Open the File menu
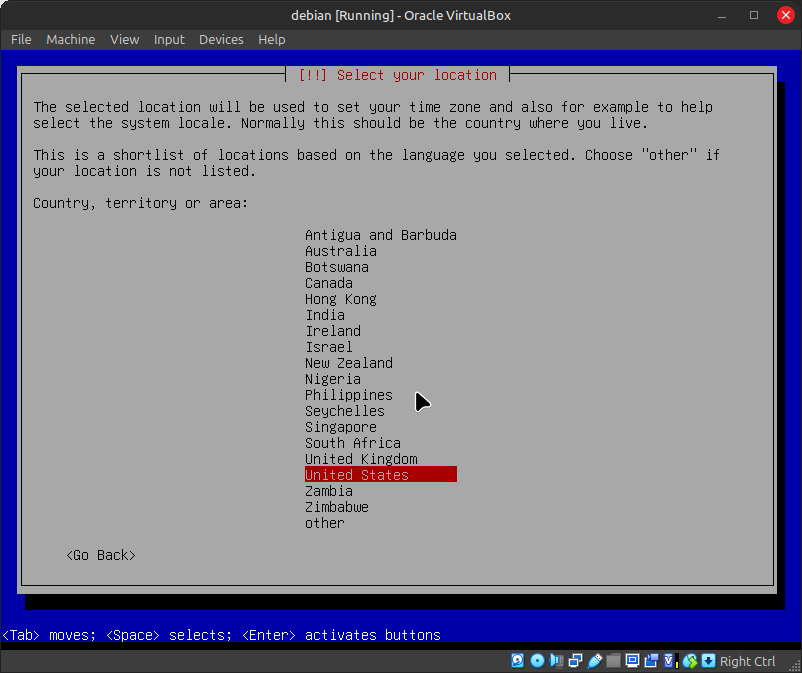Image resolution: width=802 pixels, height=673 pixels. click(x=21, y=39)
